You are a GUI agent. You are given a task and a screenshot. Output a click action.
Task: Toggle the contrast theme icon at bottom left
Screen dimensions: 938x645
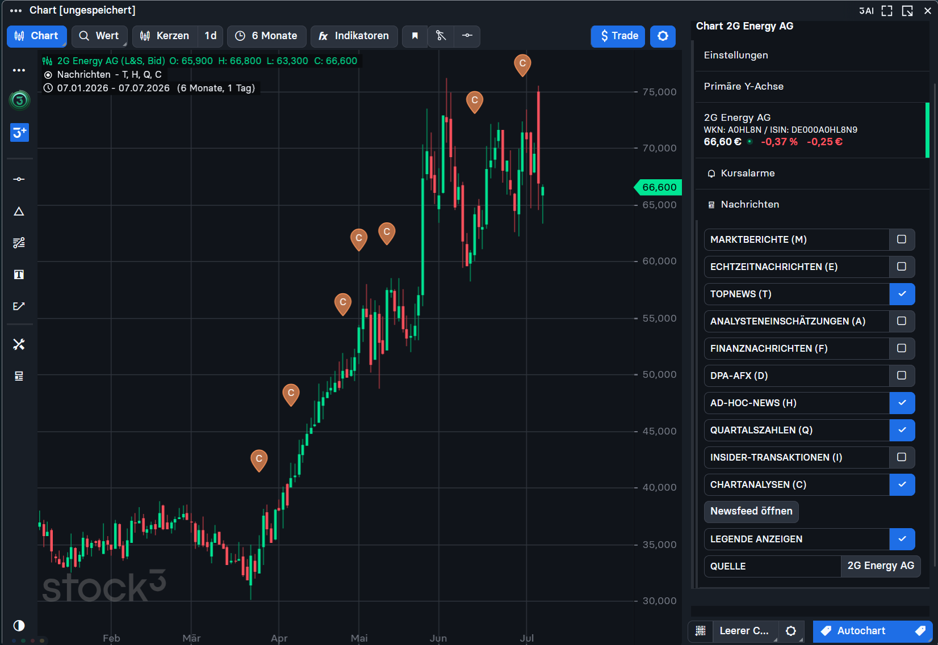19,626
